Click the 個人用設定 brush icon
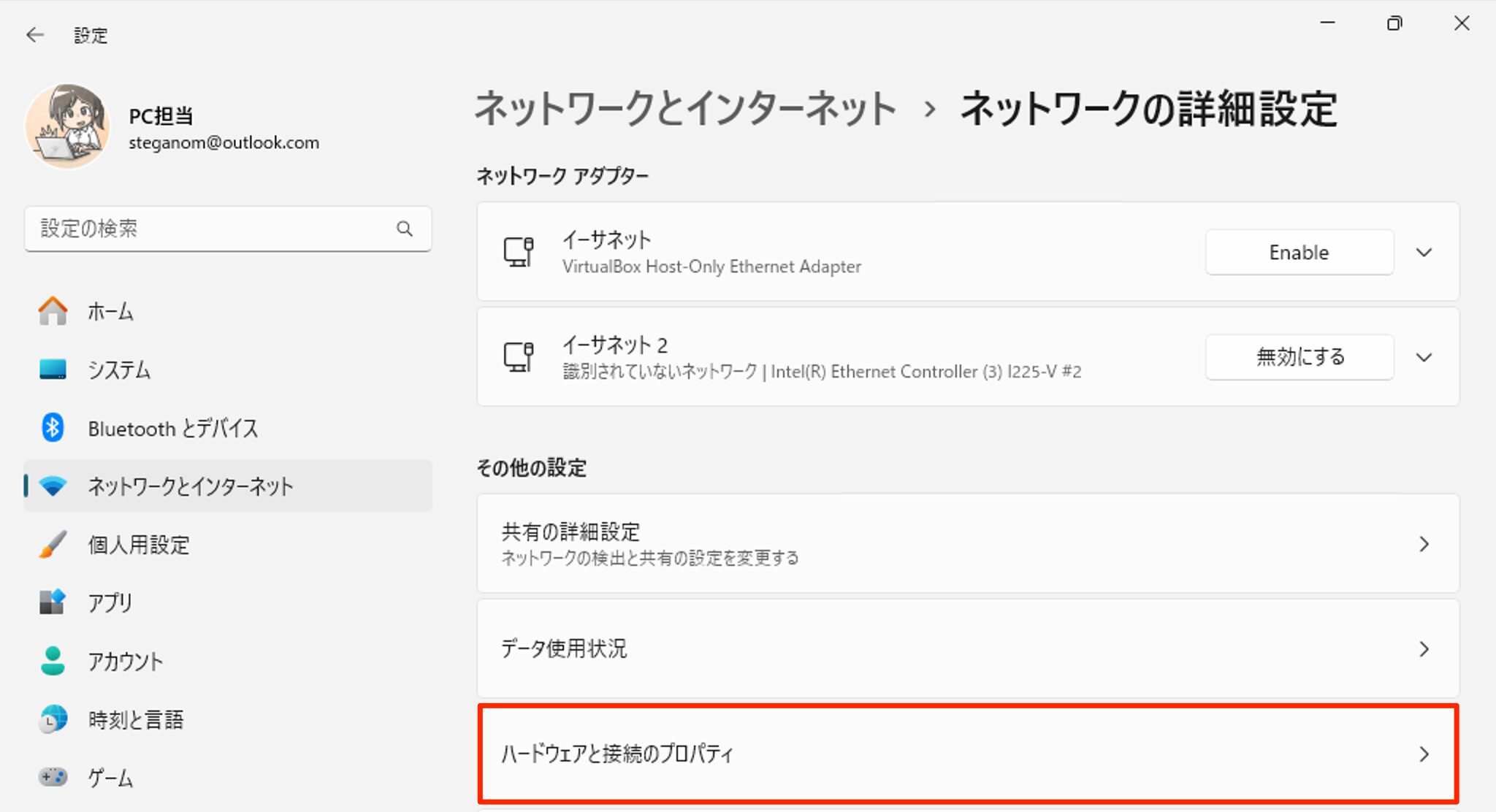 point(53,545)
